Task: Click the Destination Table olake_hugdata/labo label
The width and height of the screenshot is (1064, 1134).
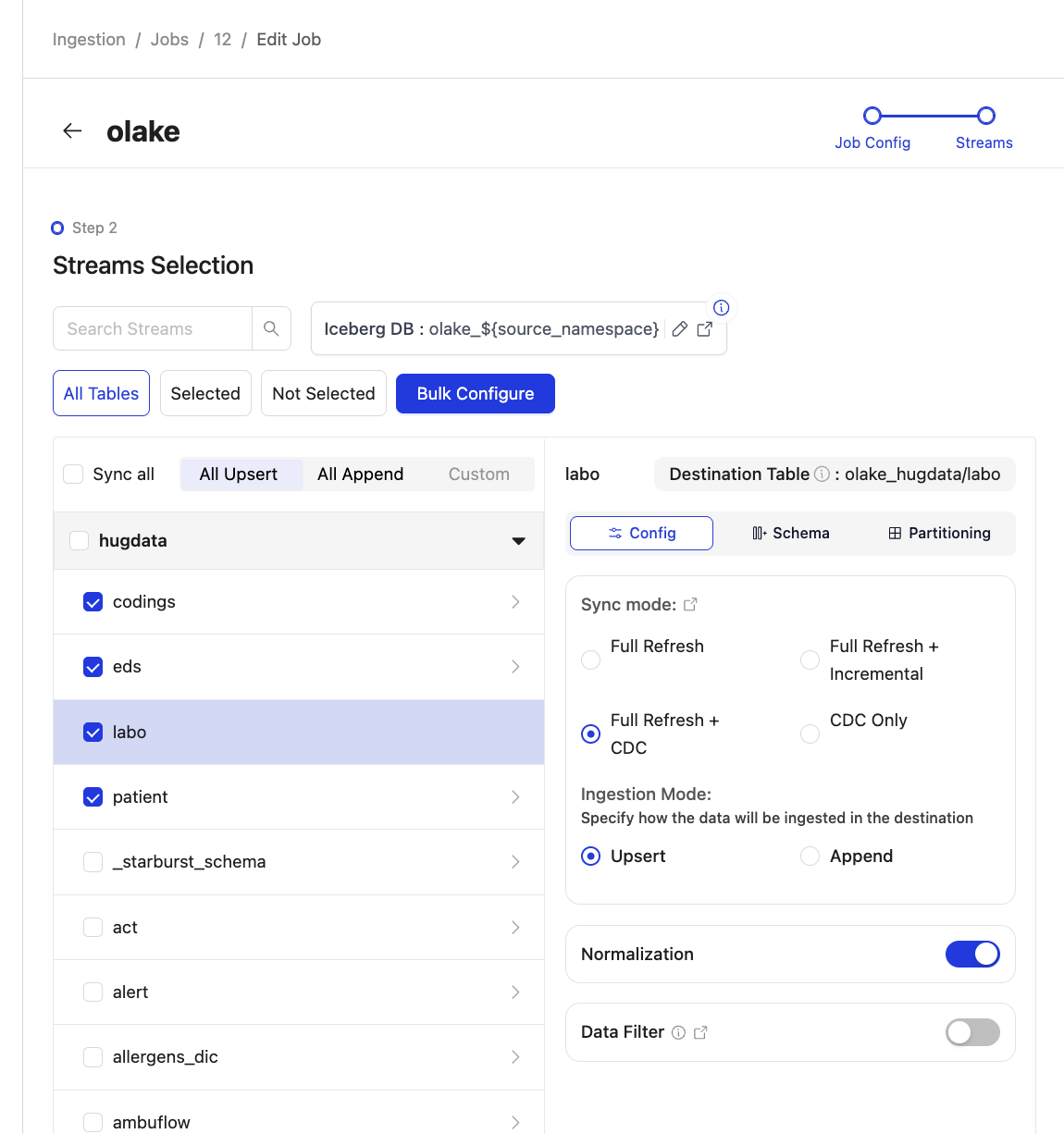Action: 835,475
